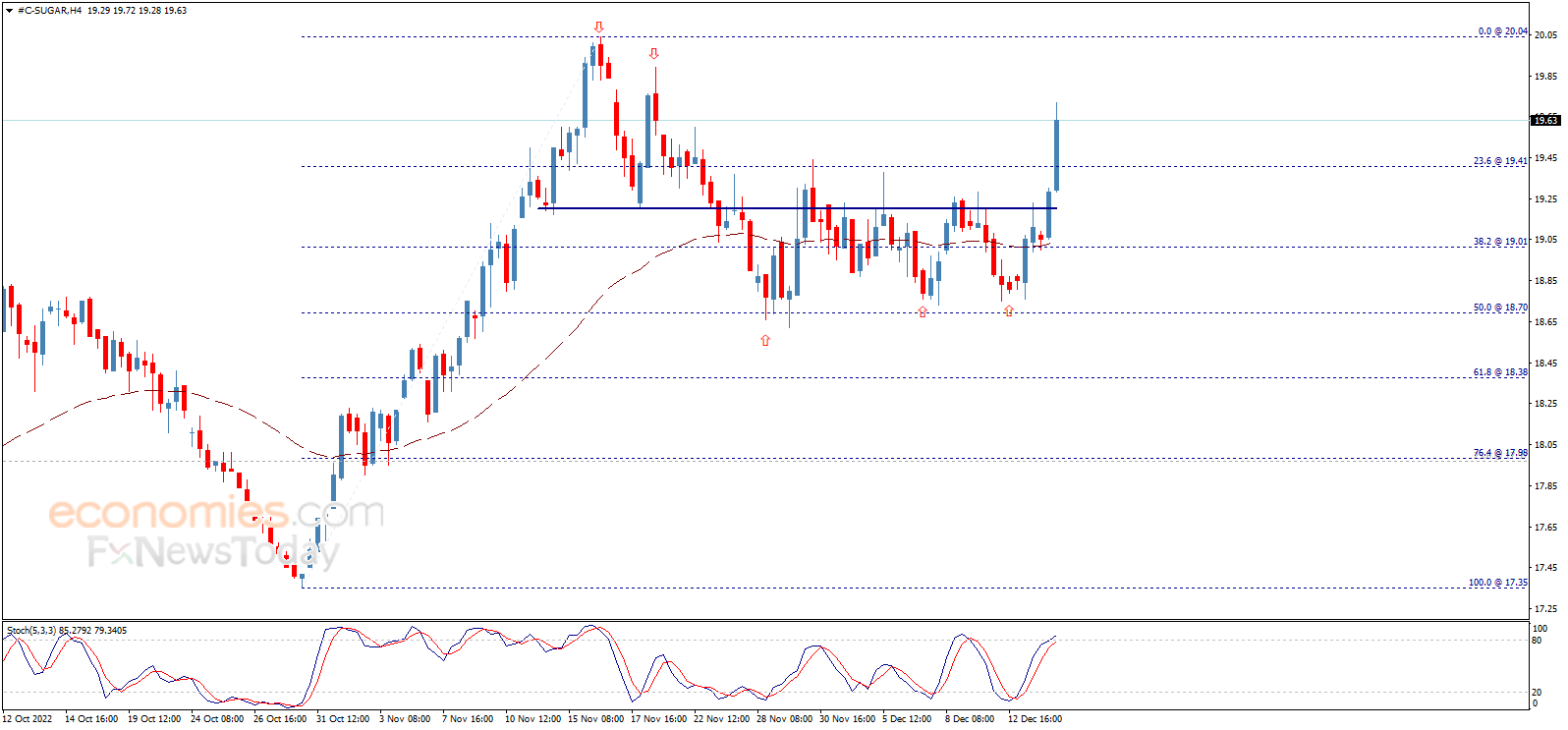Select the 50.0 @ 18.70 Fibonacci label

(1499, 308)
